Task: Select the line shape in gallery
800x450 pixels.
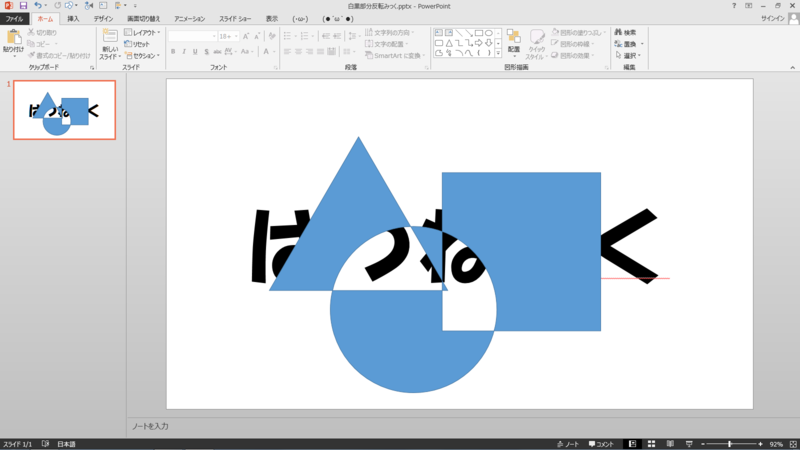Action: click(459, 33)
